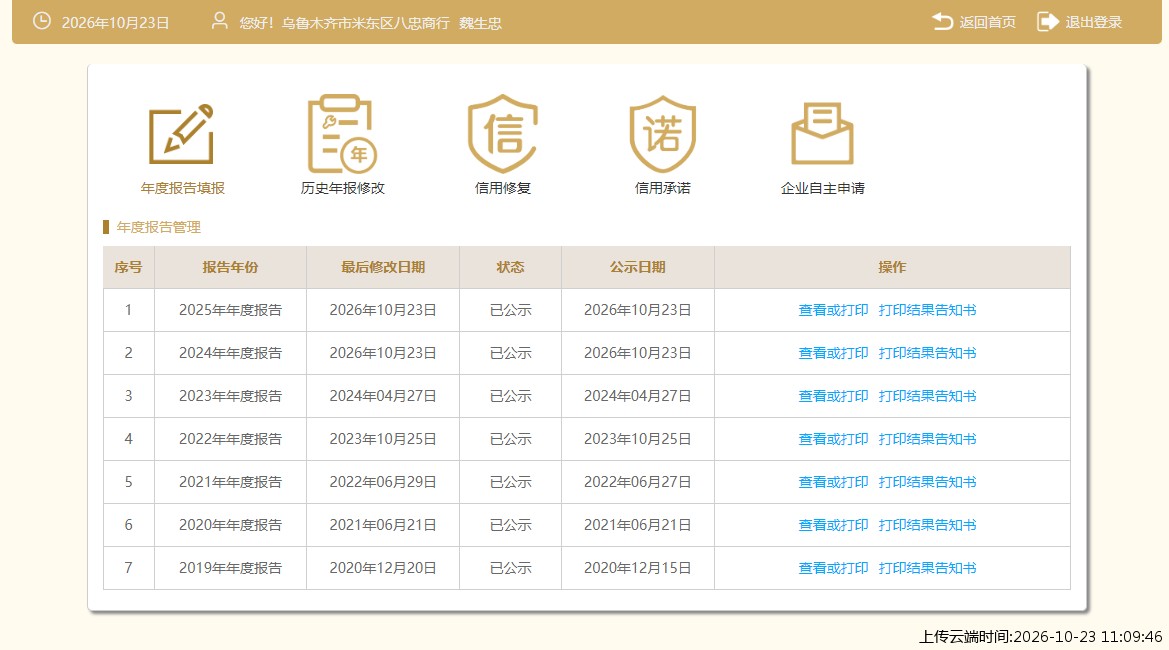
Task: Click 查看或打印 for 2019年年度报告
Action: 833,568
